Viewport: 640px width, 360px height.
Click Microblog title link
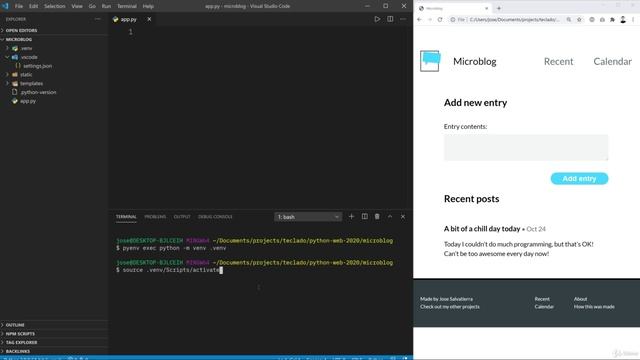click(475, 61)
